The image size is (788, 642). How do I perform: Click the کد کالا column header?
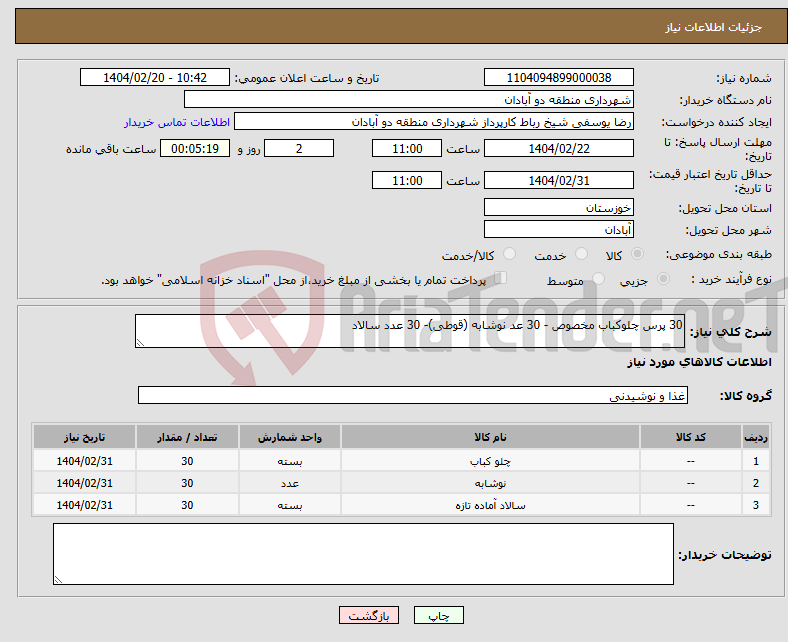click(x=691, y=437)
